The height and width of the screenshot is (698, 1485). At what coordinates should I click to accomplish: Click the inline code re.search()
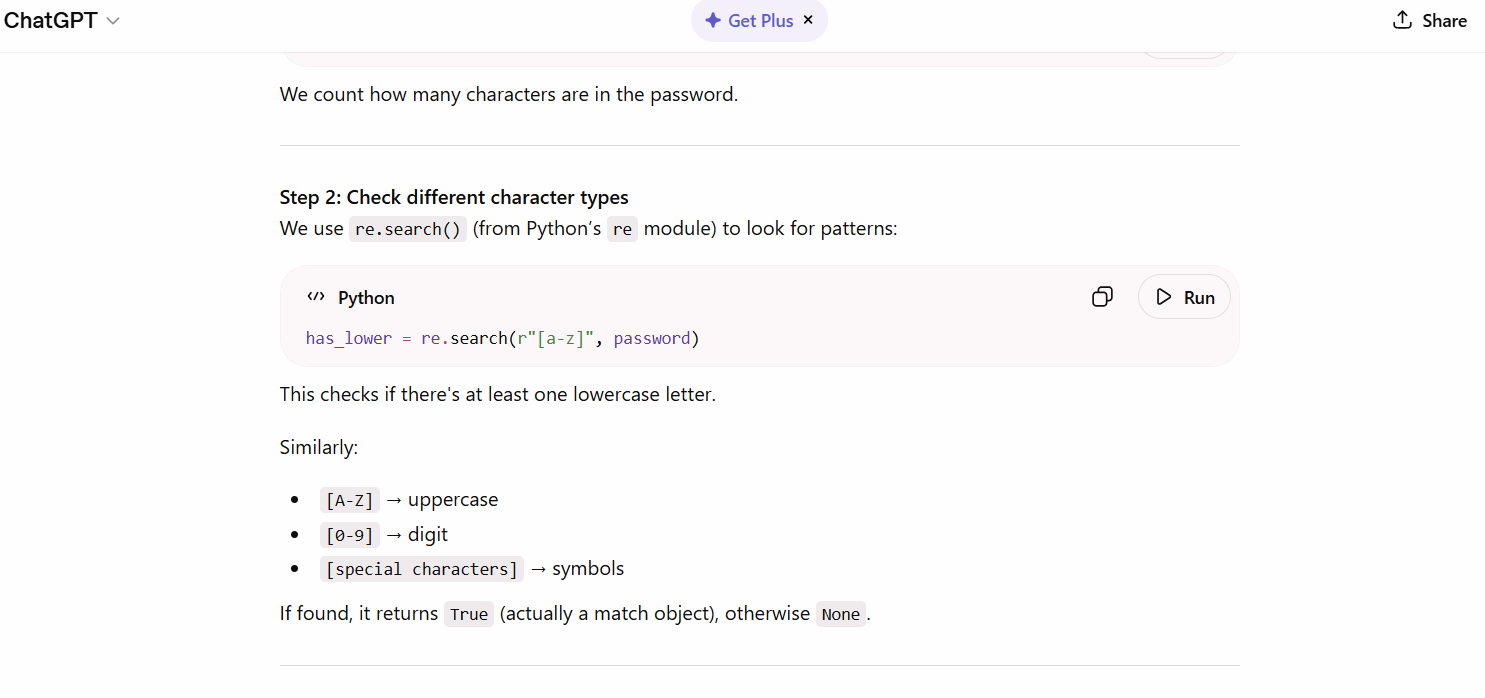coord(408,229)
